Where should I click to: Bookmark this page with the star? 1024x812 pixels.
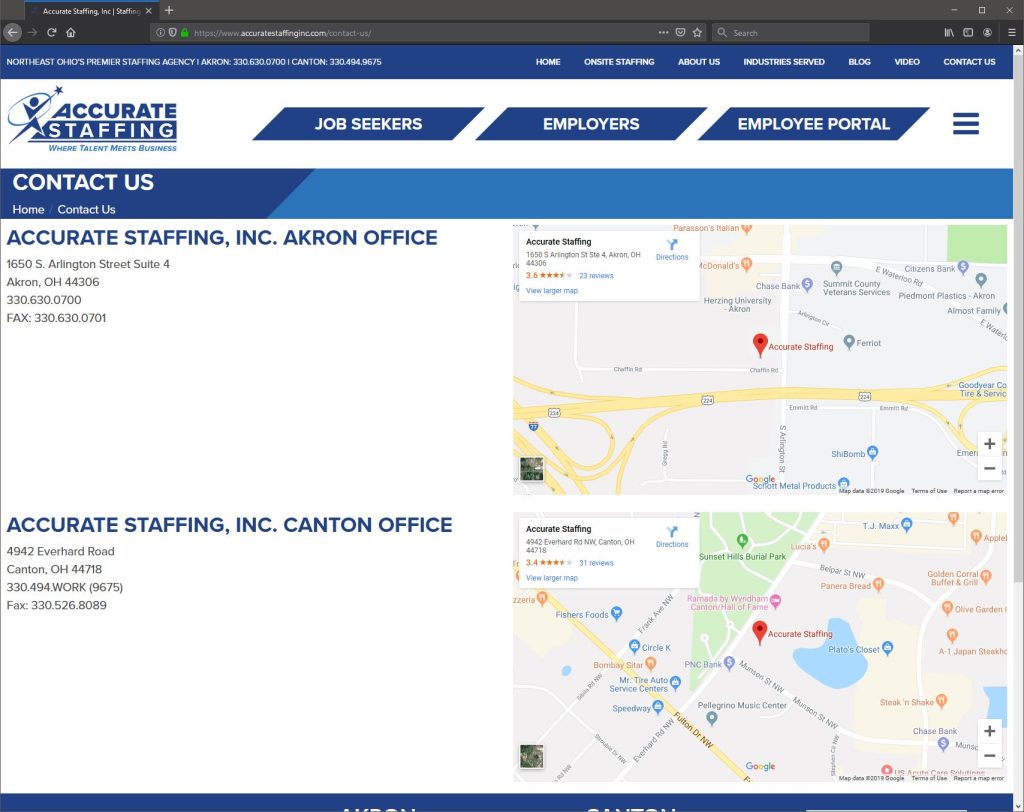697,32
